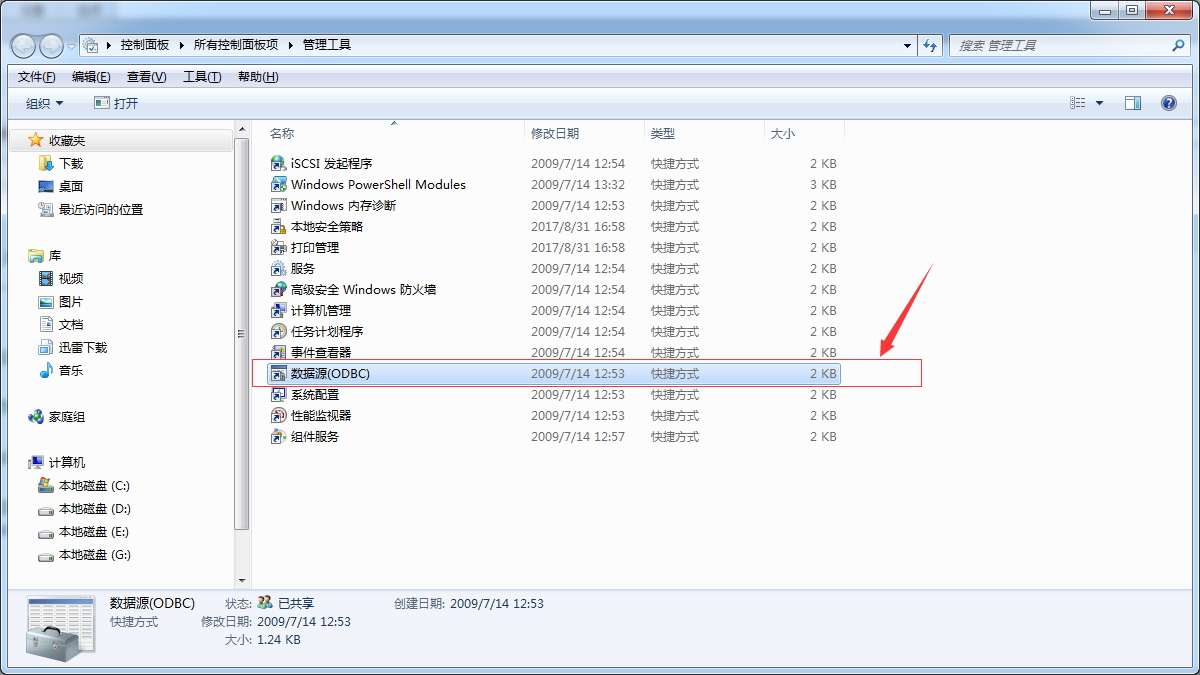Open the 文档 library
1200x675 pixels.
click(x=61, y=324)
